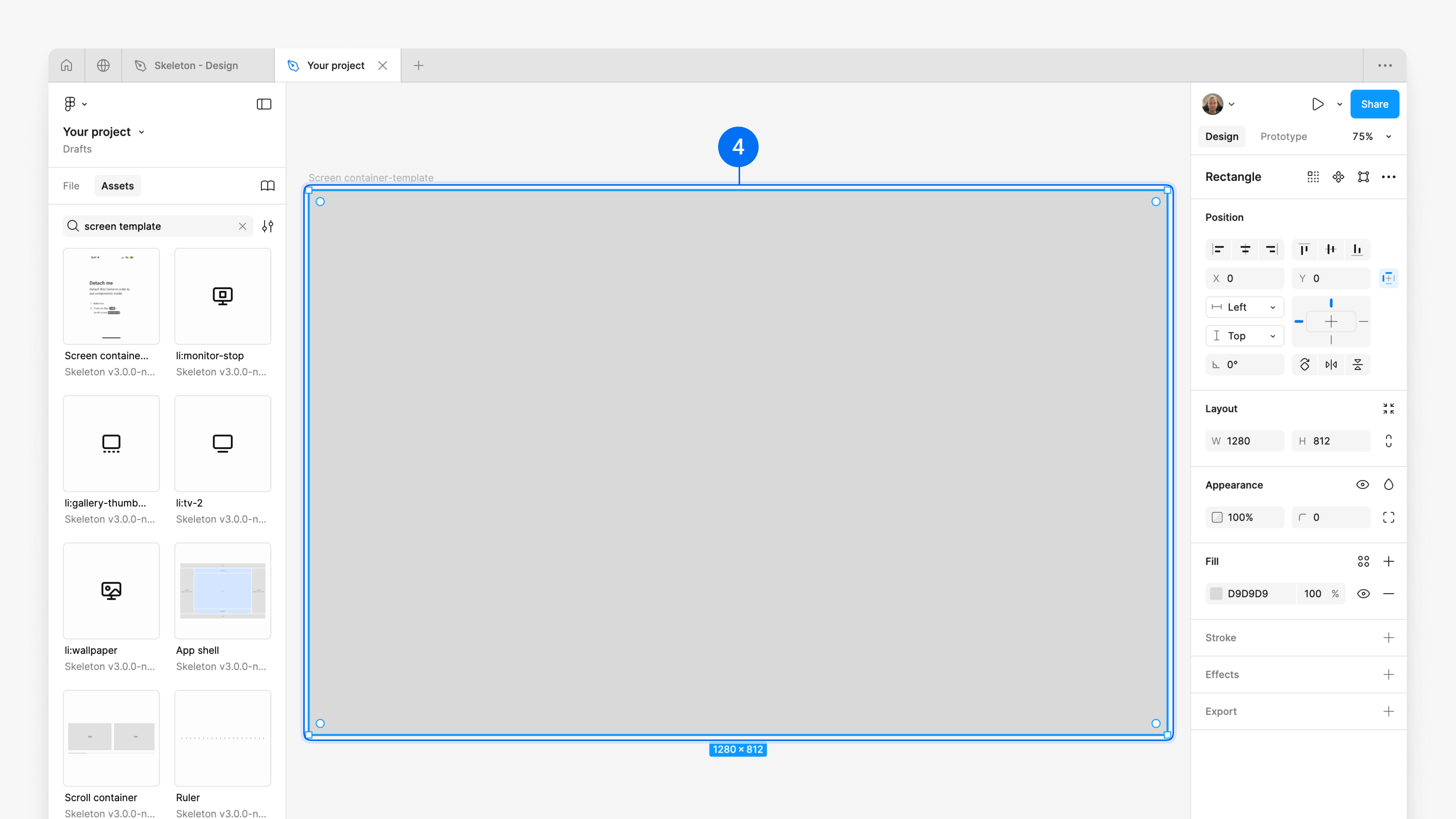Click the create component icon
1456x819 pixels.
point(1338,177)
